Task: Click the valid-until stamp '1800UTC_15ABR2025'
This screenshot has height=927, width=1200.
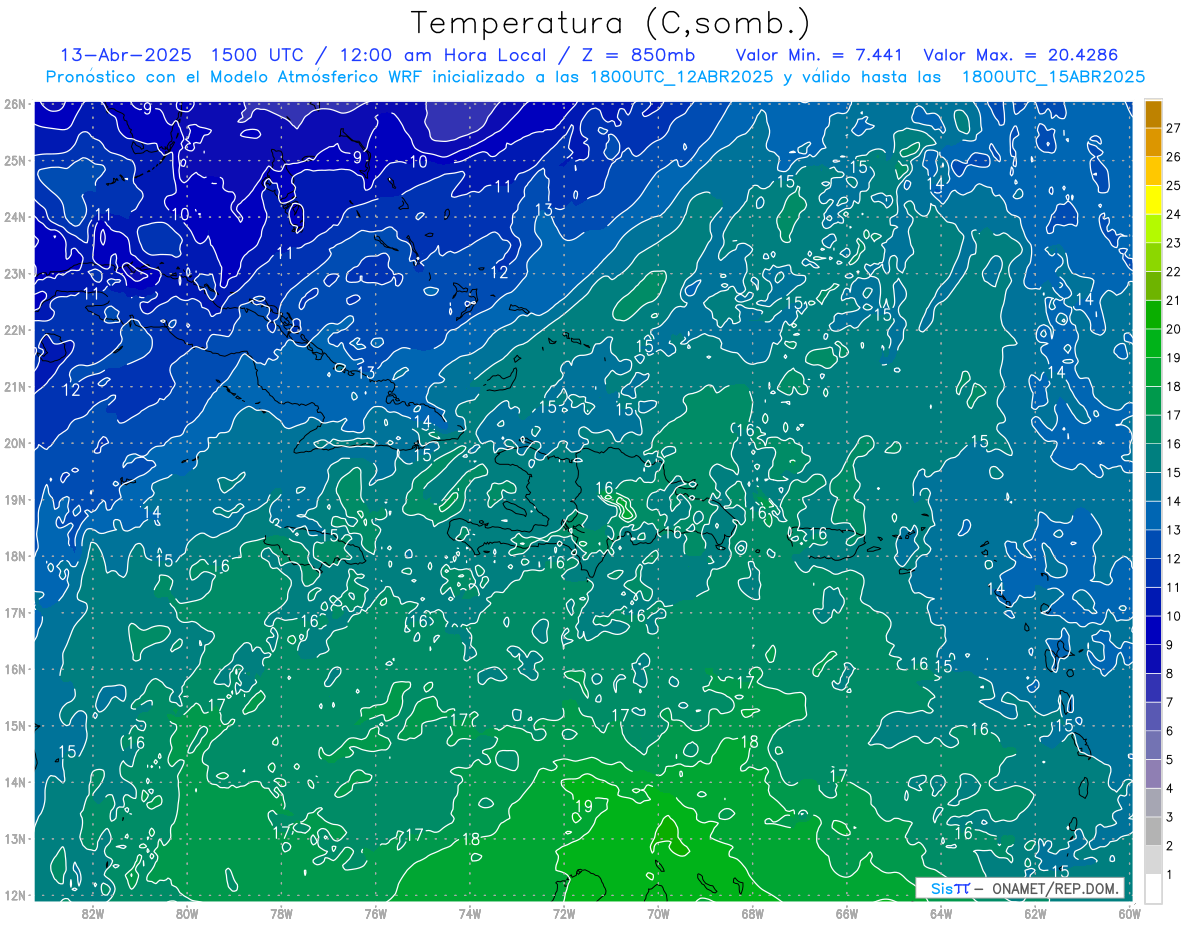Action: coord(1052,77)
